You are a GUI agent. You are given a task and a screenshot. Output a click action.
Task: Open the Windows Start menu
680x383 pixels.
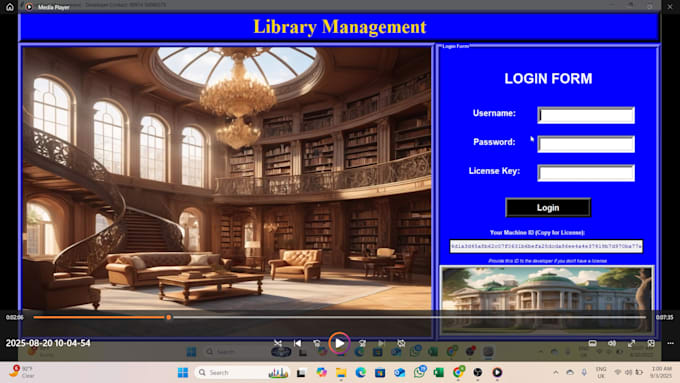(x=183, y=373)
